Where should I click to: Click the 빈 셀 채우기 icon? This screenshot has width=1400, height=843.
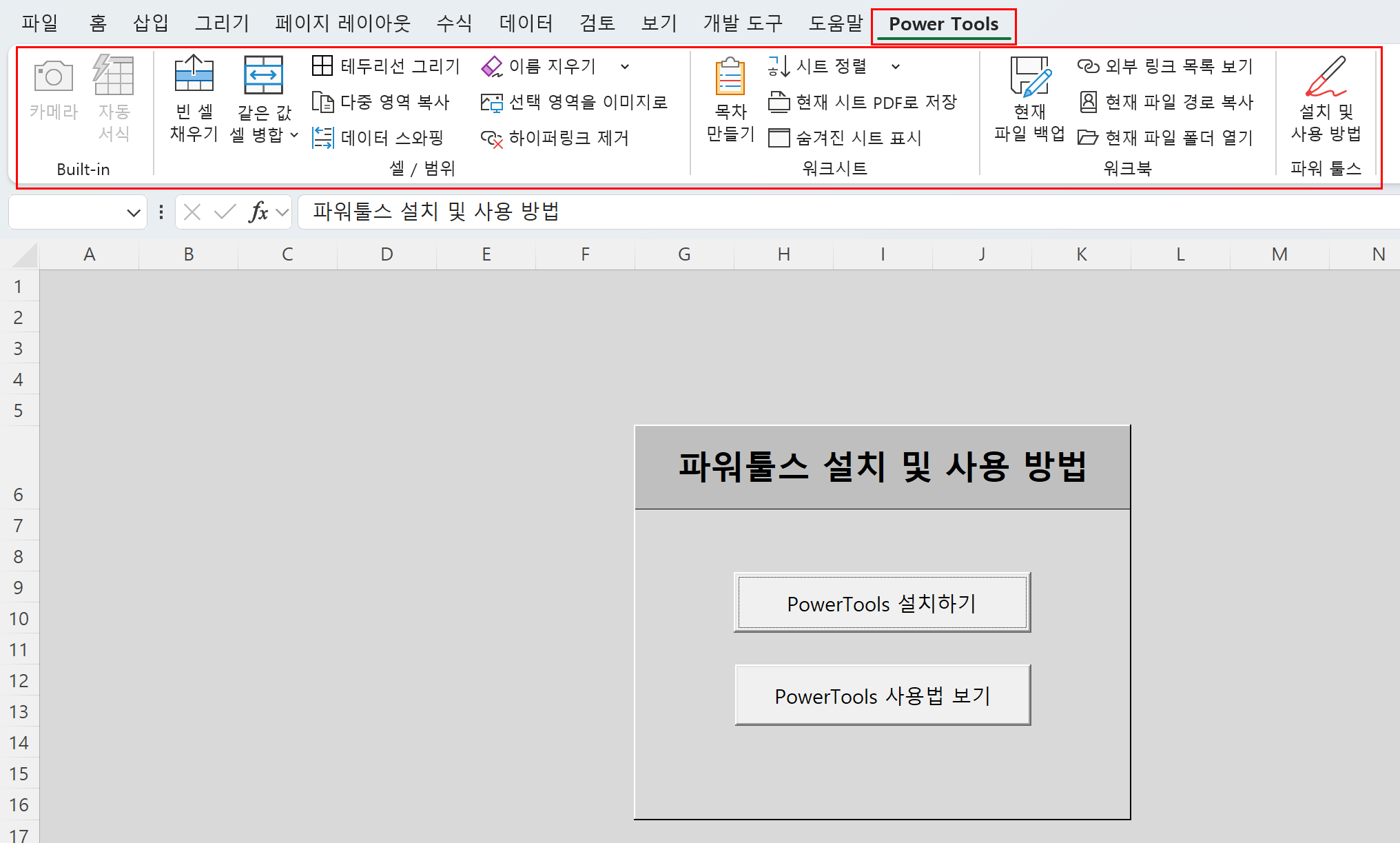[194, 74]
